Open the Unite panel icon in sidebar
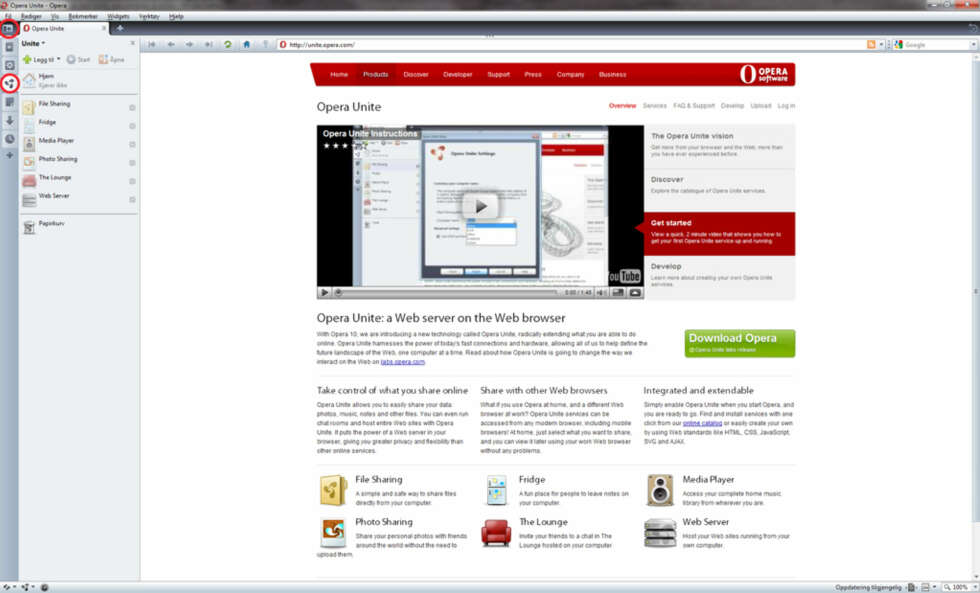The image size is (980, 593). tap(9, 83)
